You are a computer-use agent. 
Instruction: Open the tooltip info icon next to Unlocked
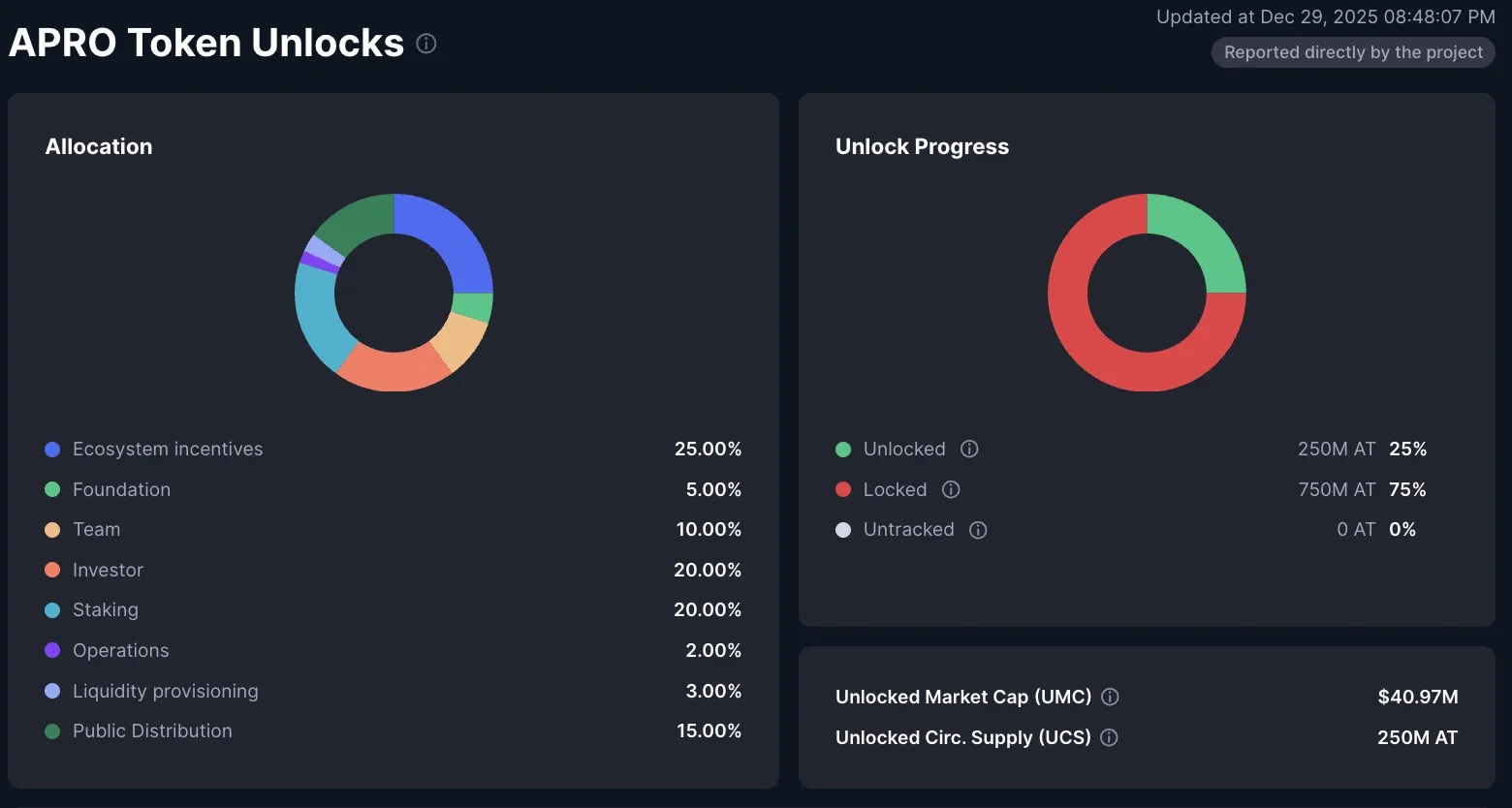pos(968,449)
